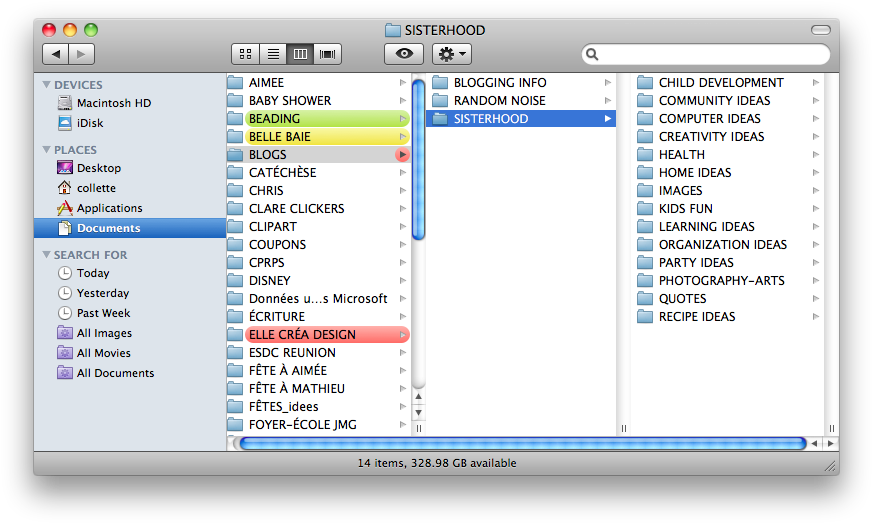The height and width of the screenshot is (523, 872).
Task: Go back with the left arrow button
Action: 55,54
